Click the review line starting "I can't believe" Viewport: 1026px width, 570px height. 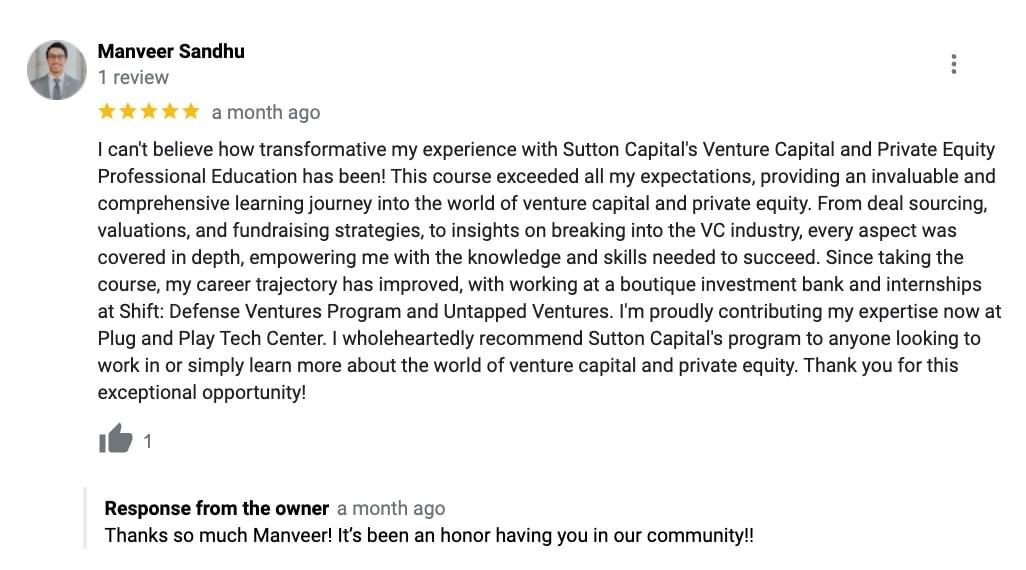click(546, 149)
